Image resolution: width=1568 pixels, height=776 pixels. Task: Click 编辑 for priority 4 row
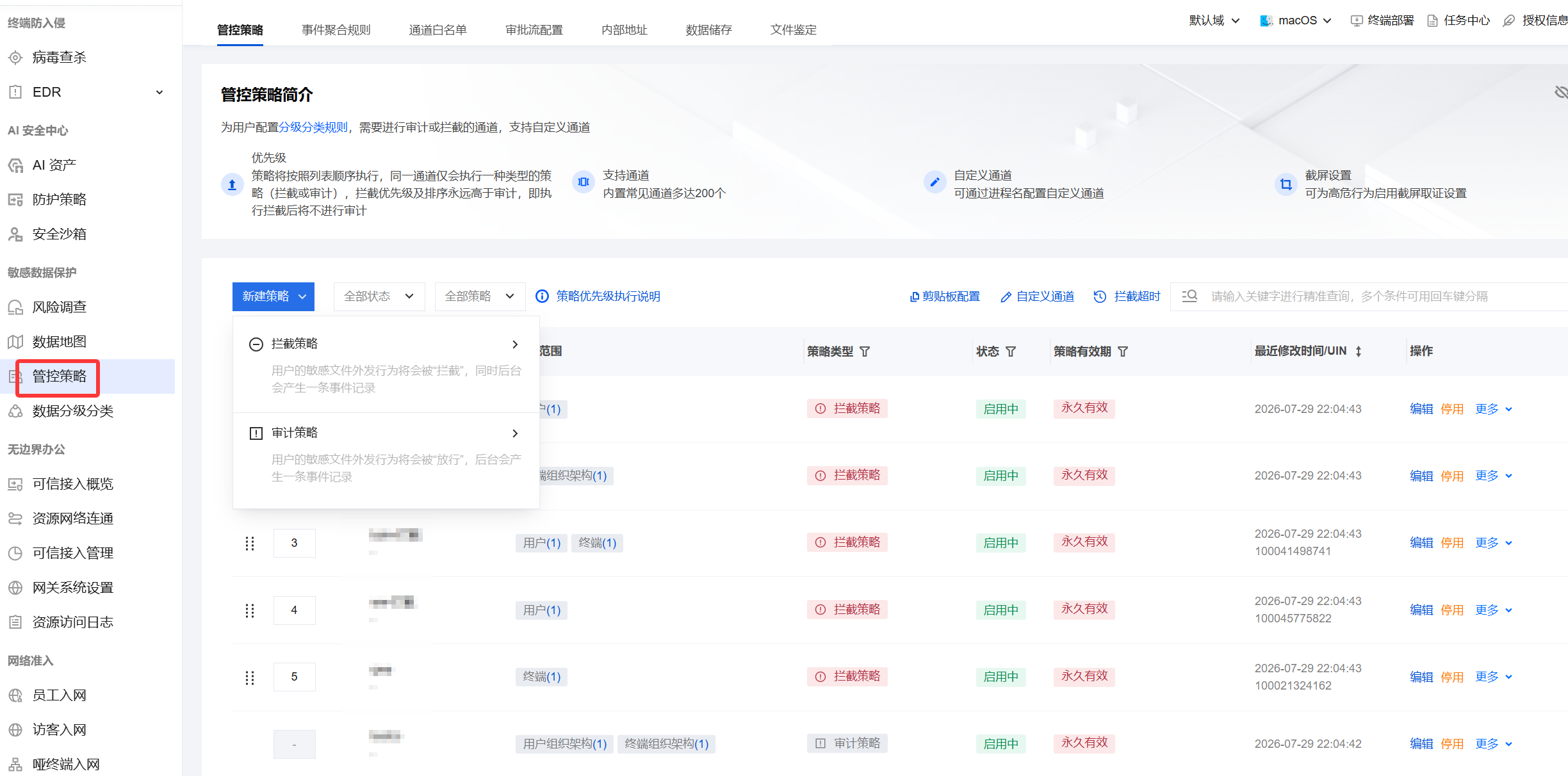1421,610
